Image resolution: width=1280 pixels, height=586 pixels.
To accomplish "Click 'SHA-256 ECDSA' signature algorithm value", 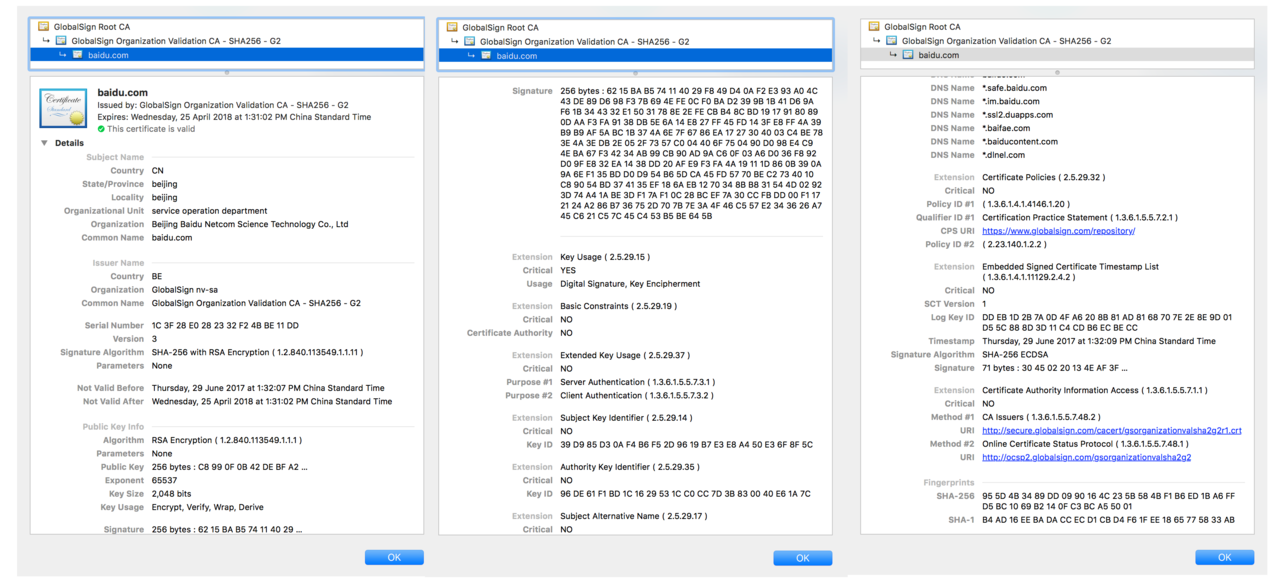I will (1014, 354).
